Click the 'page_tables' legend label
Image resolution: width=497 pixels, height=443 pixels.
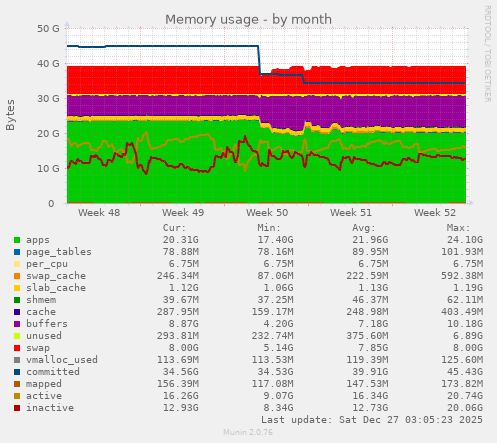(59, 252)
